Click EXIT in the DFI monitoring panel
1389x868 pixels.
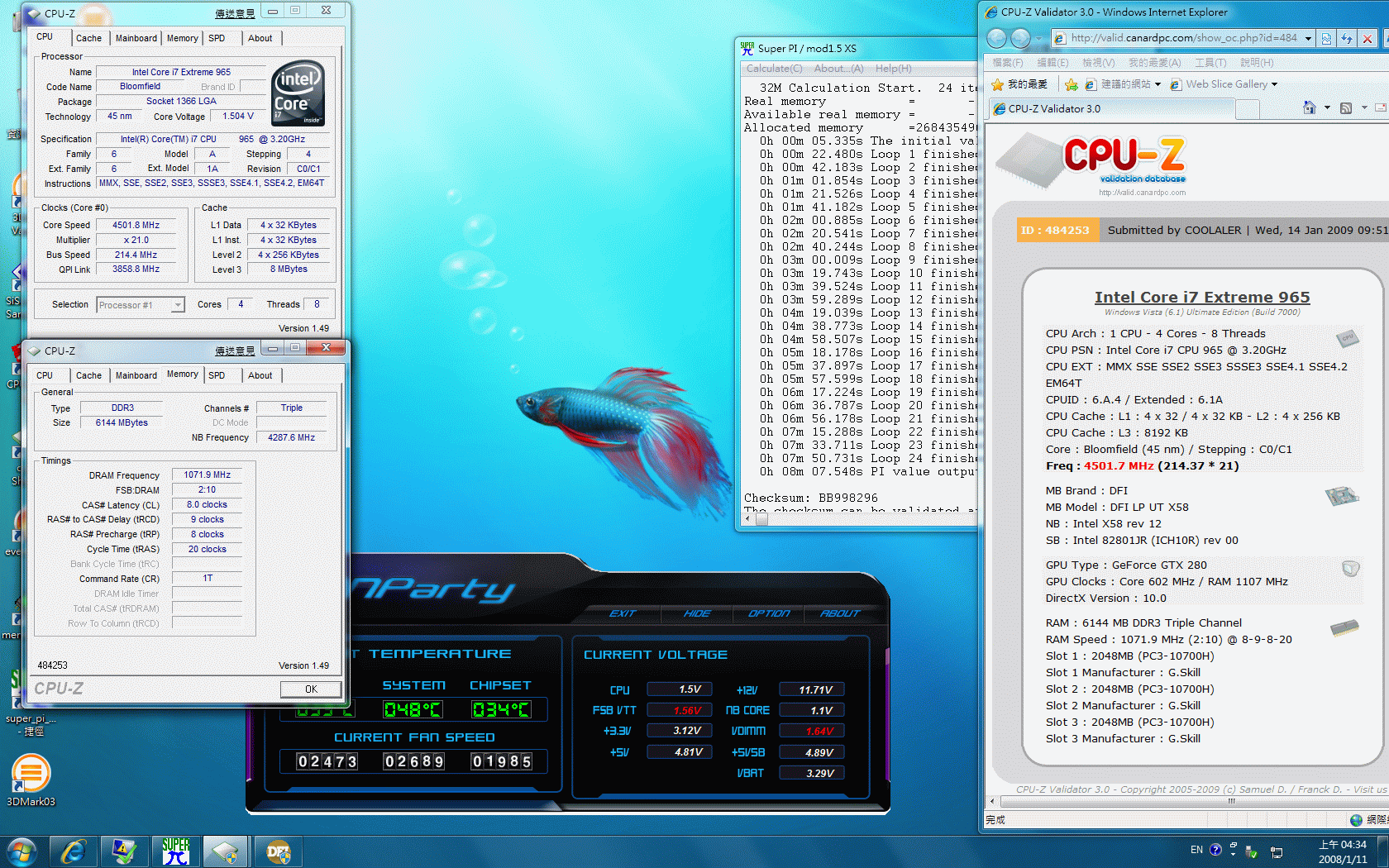[623, 613]
